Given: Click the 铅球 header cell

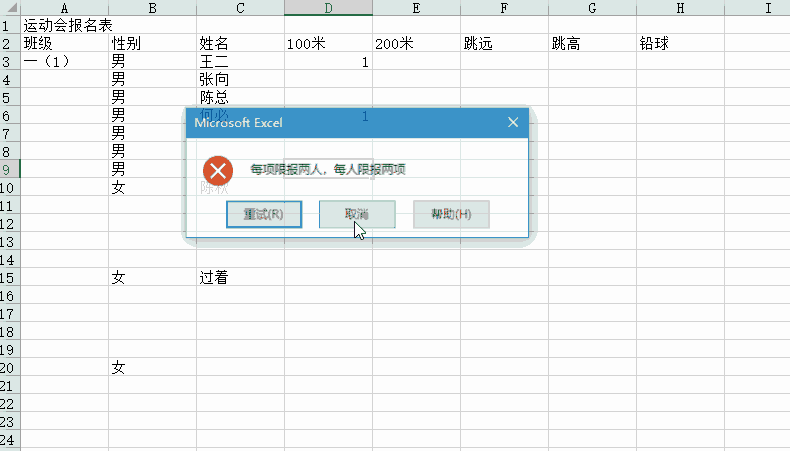Looking at the screenshot, I should click(x=680, y=43).
